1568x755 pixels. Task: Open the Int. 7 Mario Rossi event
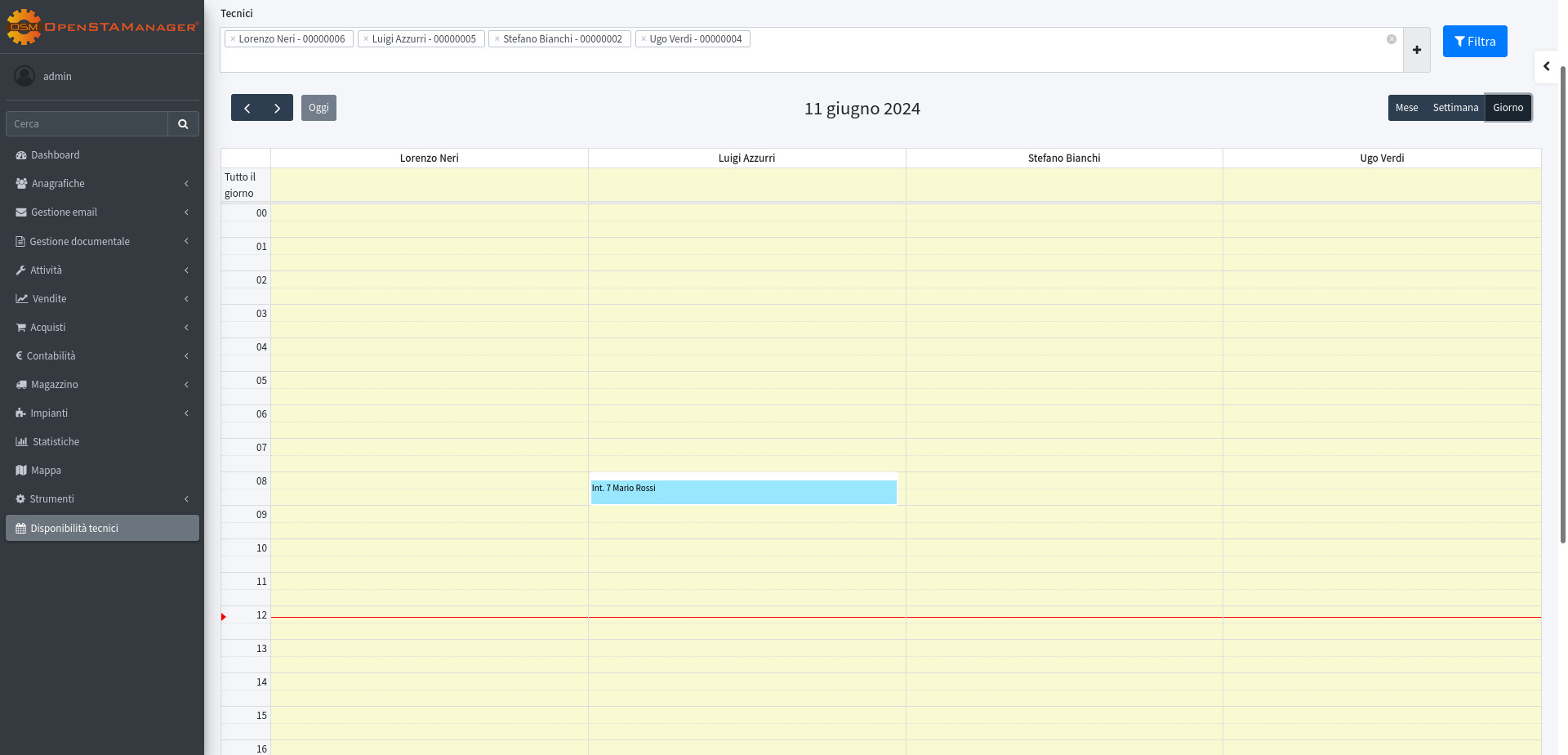743,491
